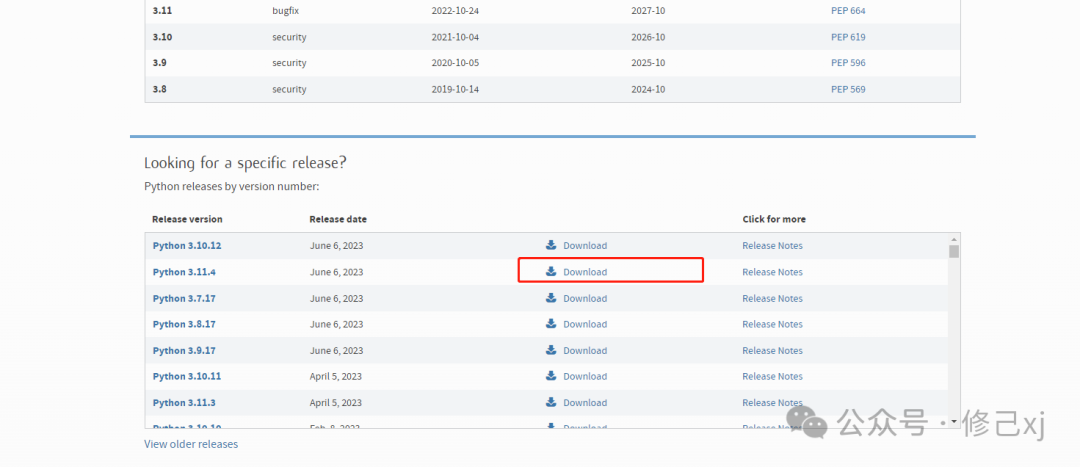Click first release date 2021-10-04
This screenshot has width=1080, height=467.
click(455, 37)
